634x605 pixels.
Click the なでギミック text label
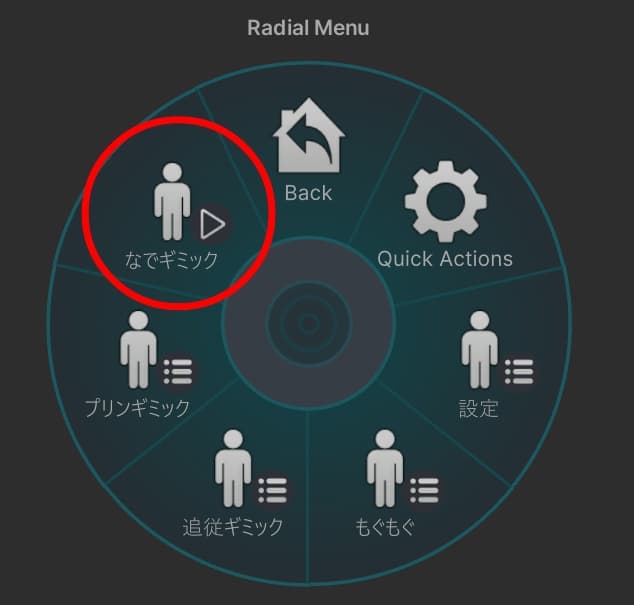pos(171,260)
